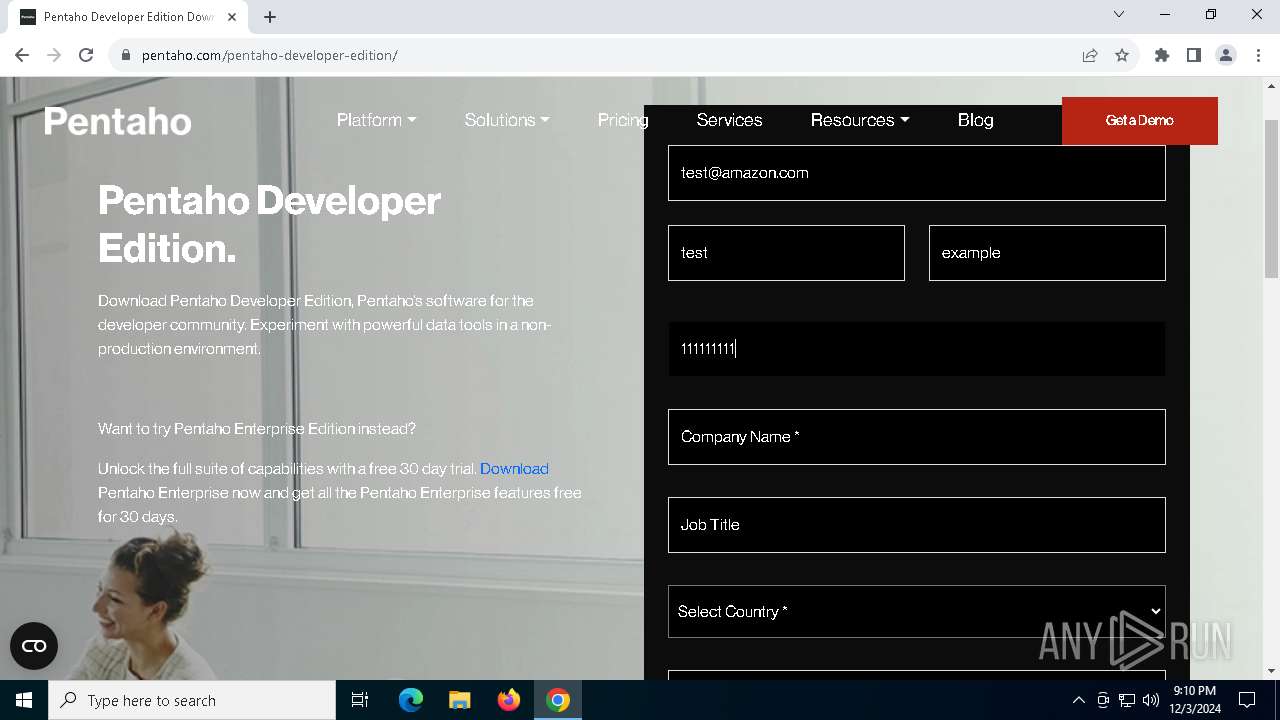This screenshot has height=720, width=1280.
Task: Close the Pentaho Developer Edition tab
Action: pos(233,17)
